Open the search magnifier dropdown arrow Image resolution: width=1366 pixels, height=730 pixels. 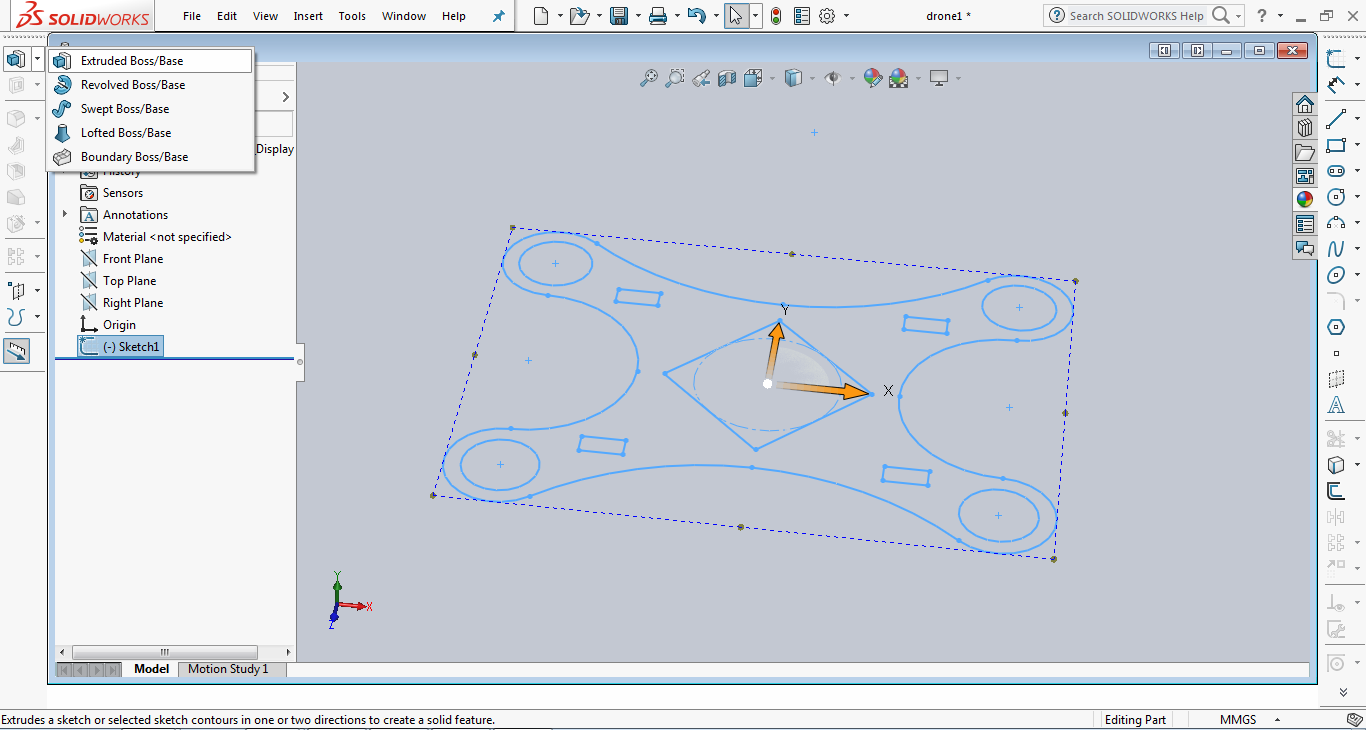pos(1238,16)
